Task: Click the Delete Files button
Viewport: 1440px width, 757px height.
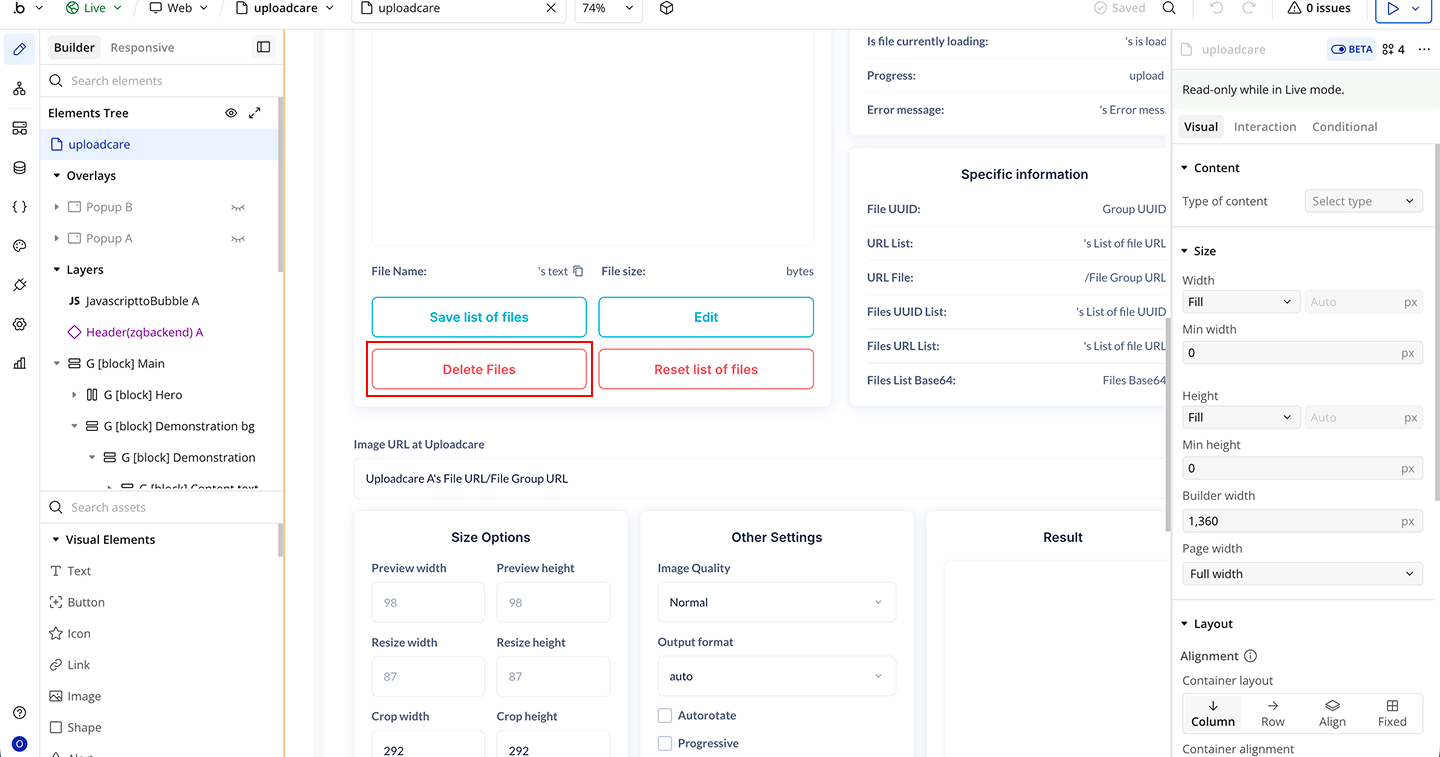Action: click(479, 369)
